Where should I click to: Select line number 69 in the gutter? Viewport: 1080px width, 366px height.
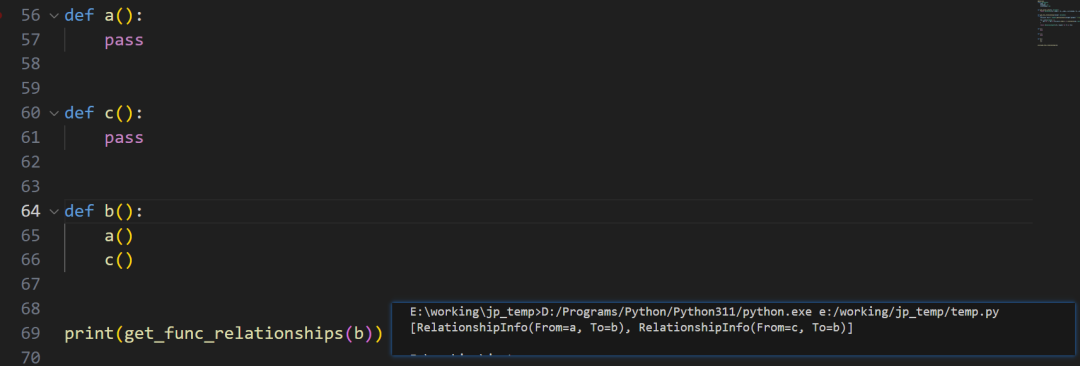pos(31,334)
